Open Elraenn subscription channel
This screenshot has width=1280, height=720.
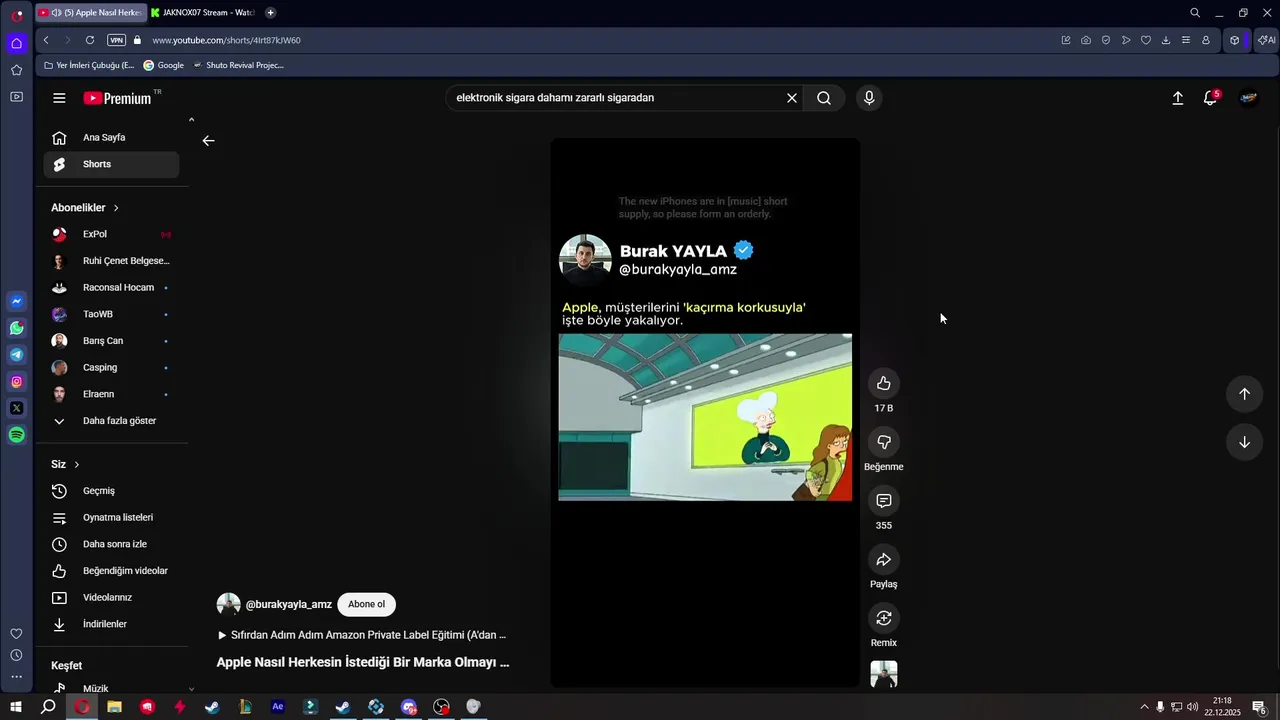pyautogui.click(x=111, y=394)
